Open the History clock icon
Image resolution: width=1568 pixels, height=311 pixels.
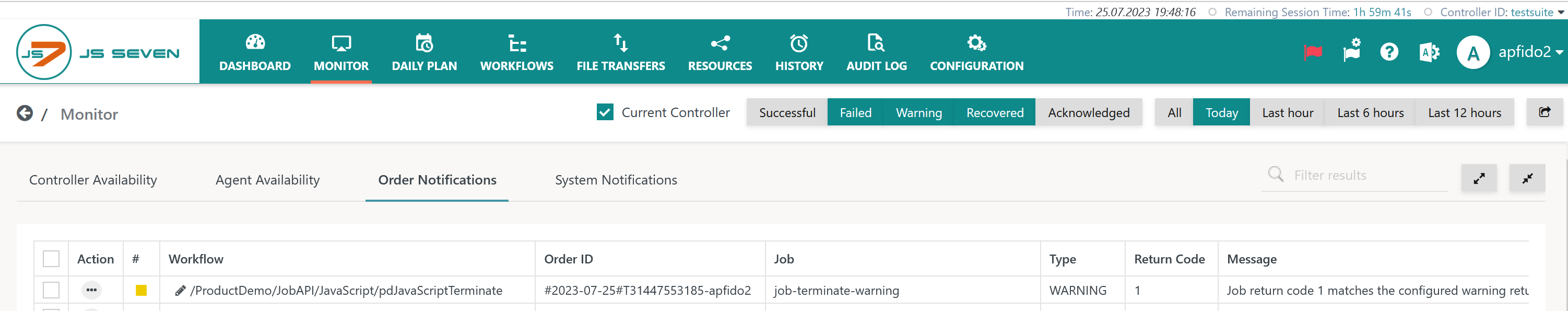[798, 43]
